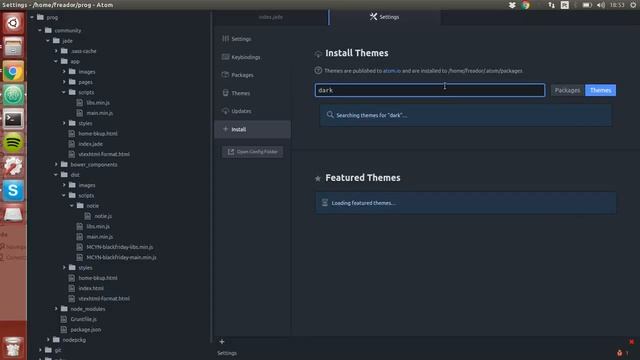Select the images folder under app
Viewport: 640px width, 360px height.
pos(87,72)
